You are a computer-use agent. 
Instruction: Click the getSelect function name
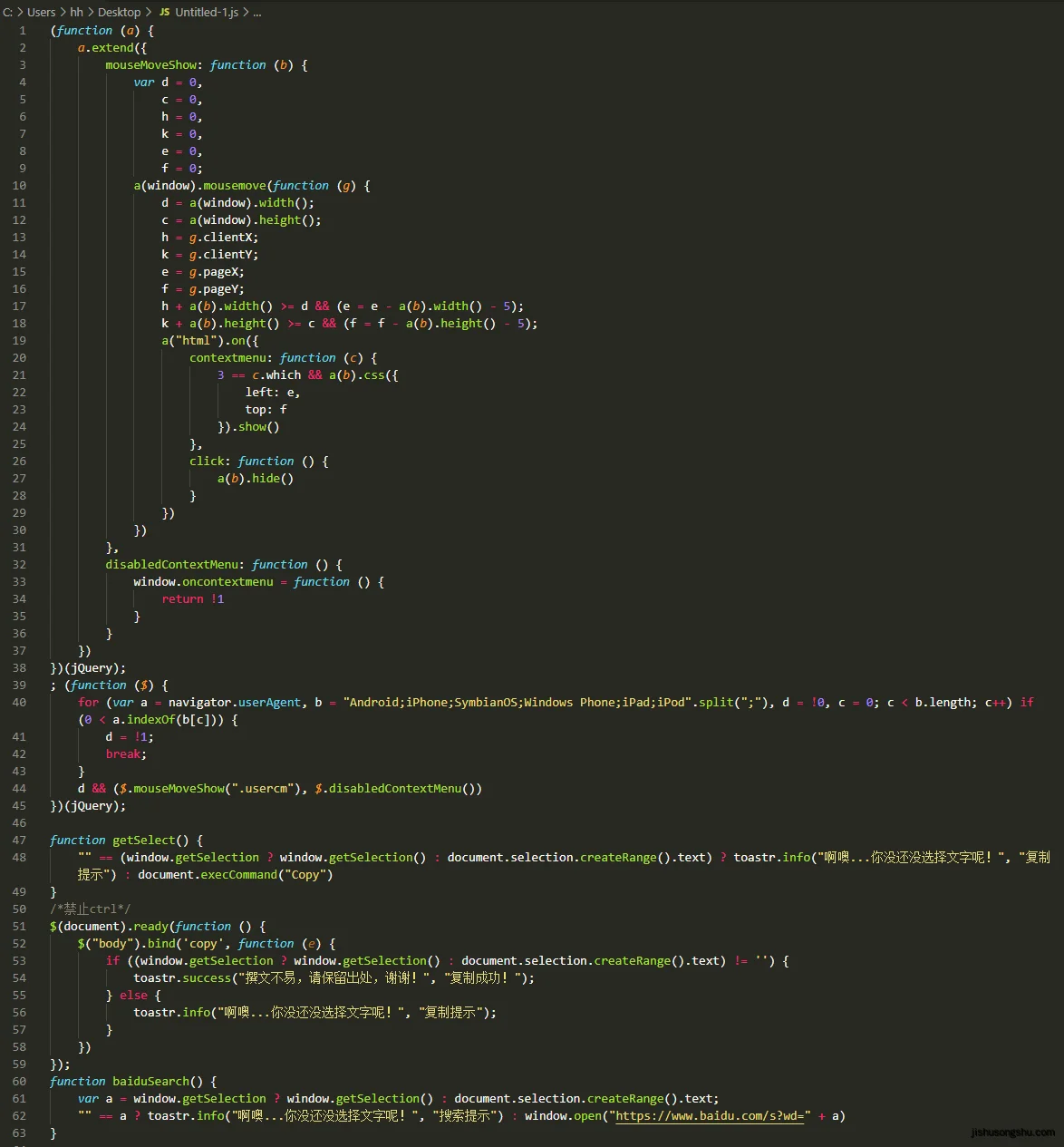tap(143, 840)
